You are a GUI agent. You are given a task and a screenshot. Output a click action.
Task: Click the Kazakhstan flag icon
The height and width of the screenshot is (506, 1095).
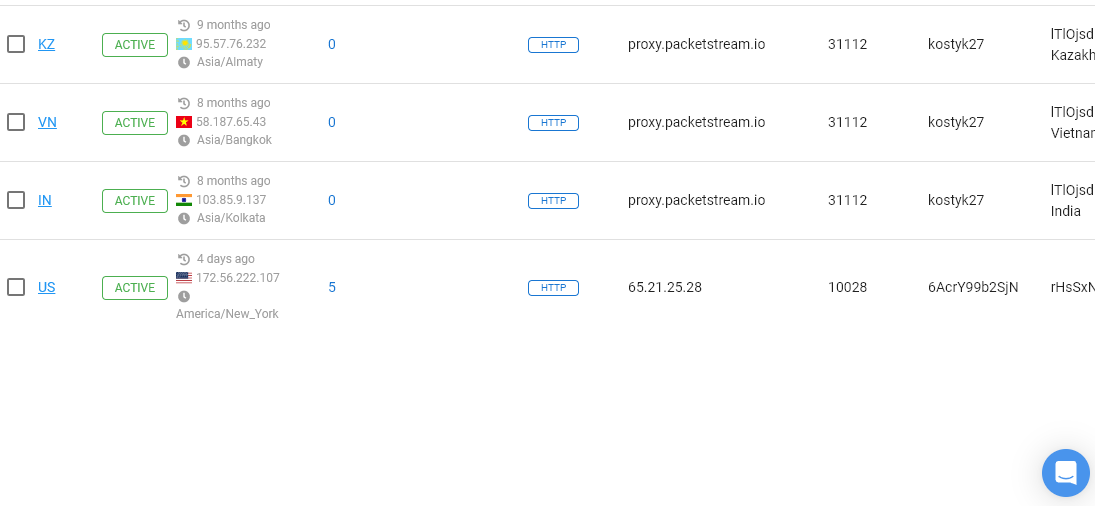(x=184, y=44)
